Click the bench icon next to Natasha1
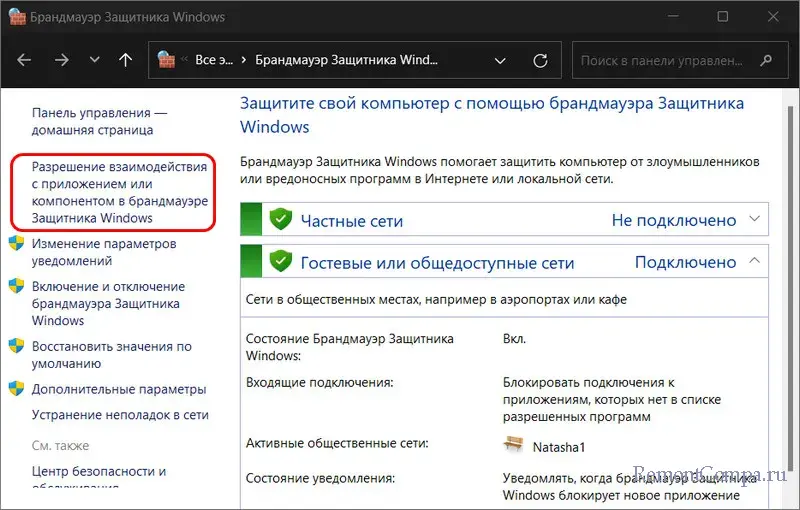The width and height of the screenshot is (800, 510). 513,444
